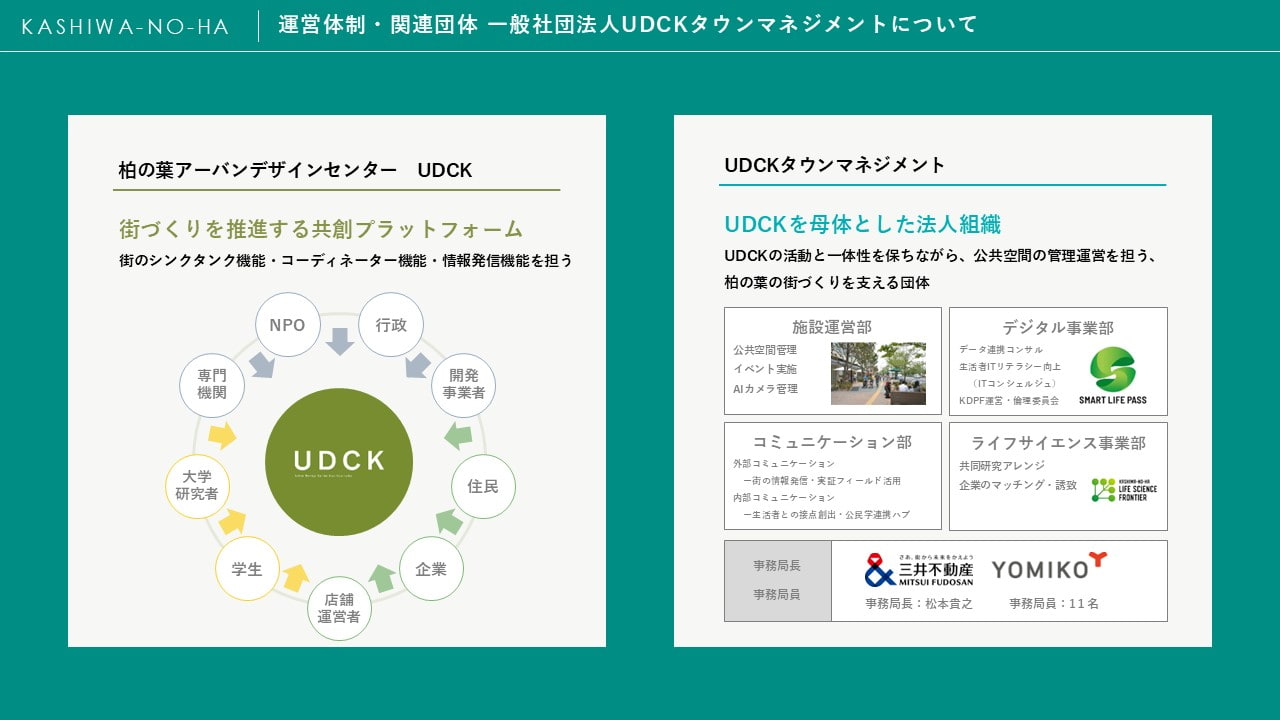Click the street photo in 施設運営部

point(878,373)
